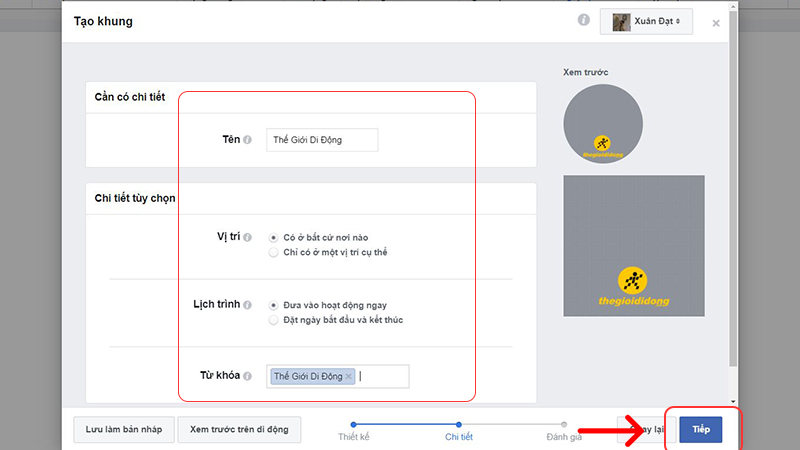800x450 pixels.
Task: Click 'Lưu làm bản nháp' button
Action: coord(124,430)
